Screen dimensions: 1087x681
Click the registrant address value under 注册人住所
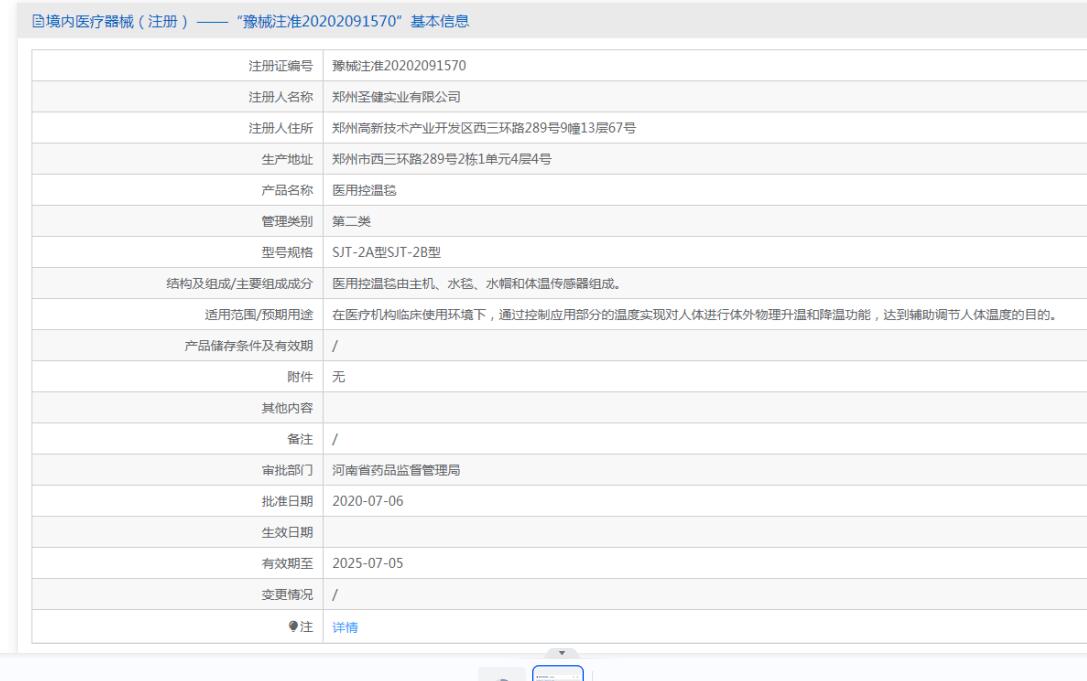click(x=484, y=128)
